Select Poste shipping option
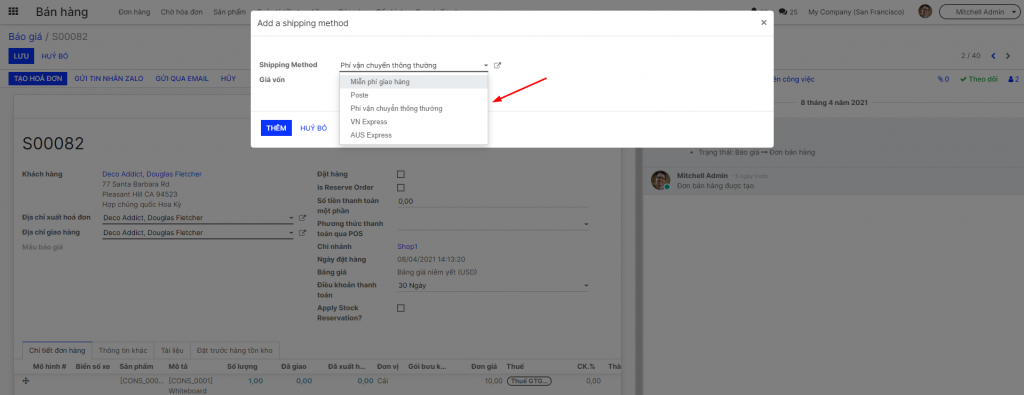The height and width of the screenshot is (395, 1024). (413, 95)
